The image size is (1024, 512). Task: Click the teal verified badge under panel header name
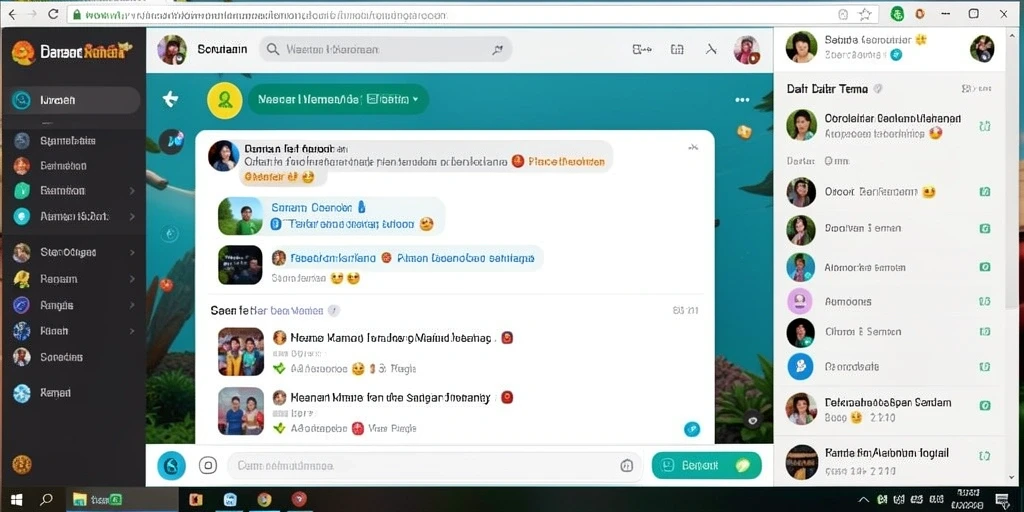click(x=897, y=56)
